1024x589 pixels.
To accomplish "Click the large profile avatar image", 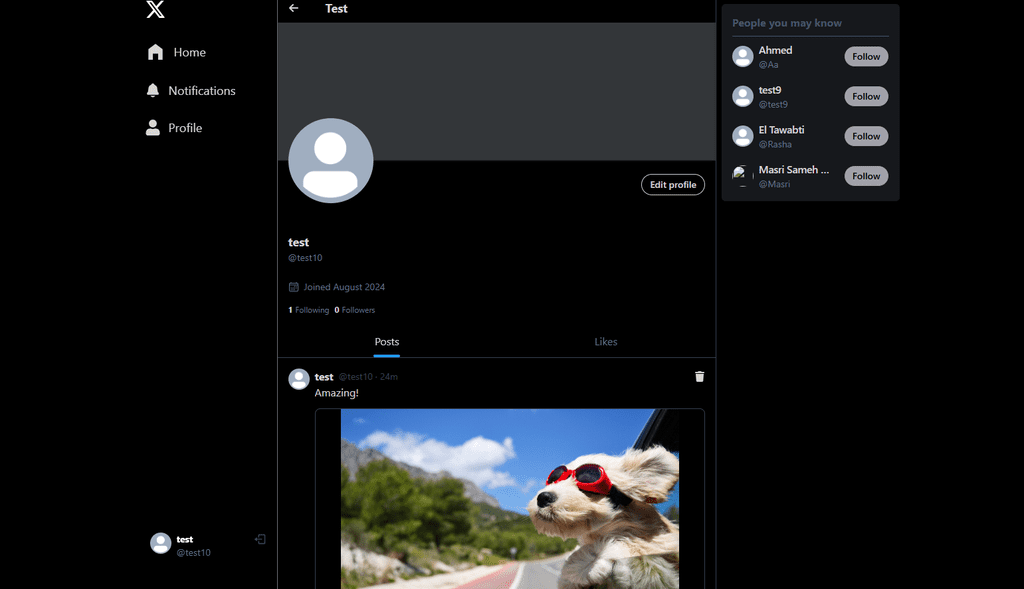I will tap(330, 161).
